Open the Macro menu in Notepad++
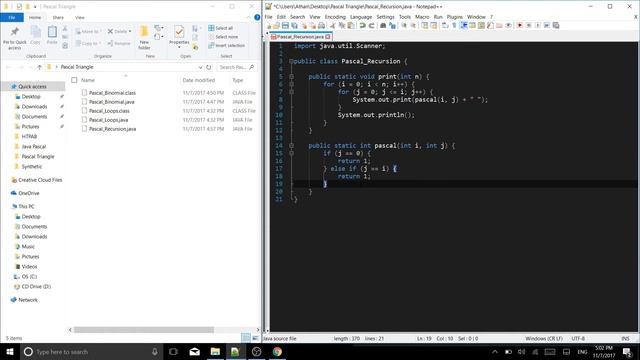Viewport: 640px width, 360px height. 422,17
